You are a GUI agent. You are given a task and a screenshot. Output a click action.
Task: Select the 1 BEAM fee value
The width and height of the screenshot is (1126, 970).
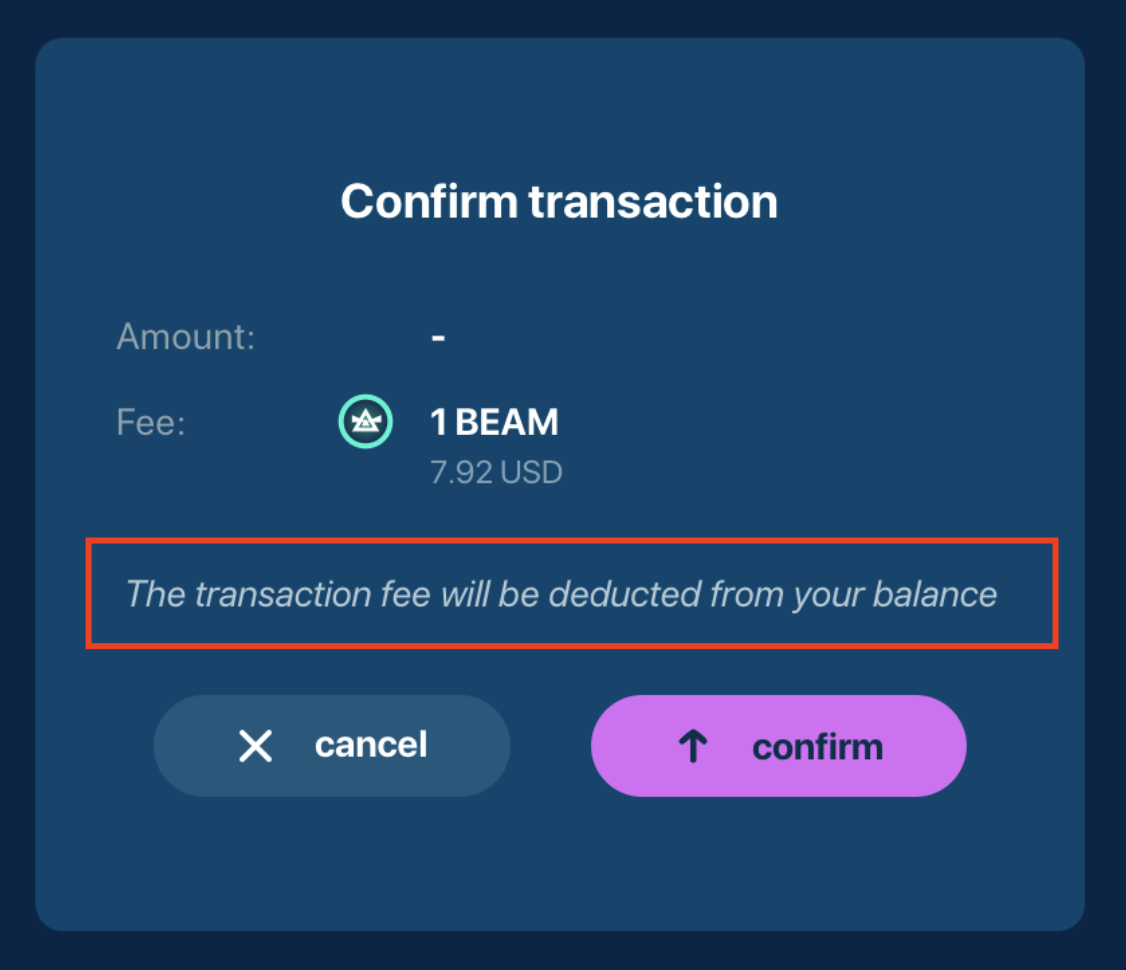494,421
